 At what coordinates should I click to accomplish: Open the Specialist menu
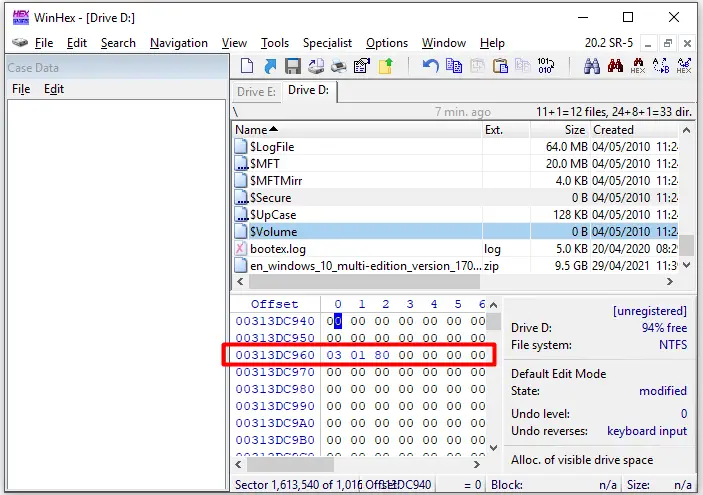pyautogui.click(x=327, y=43)
